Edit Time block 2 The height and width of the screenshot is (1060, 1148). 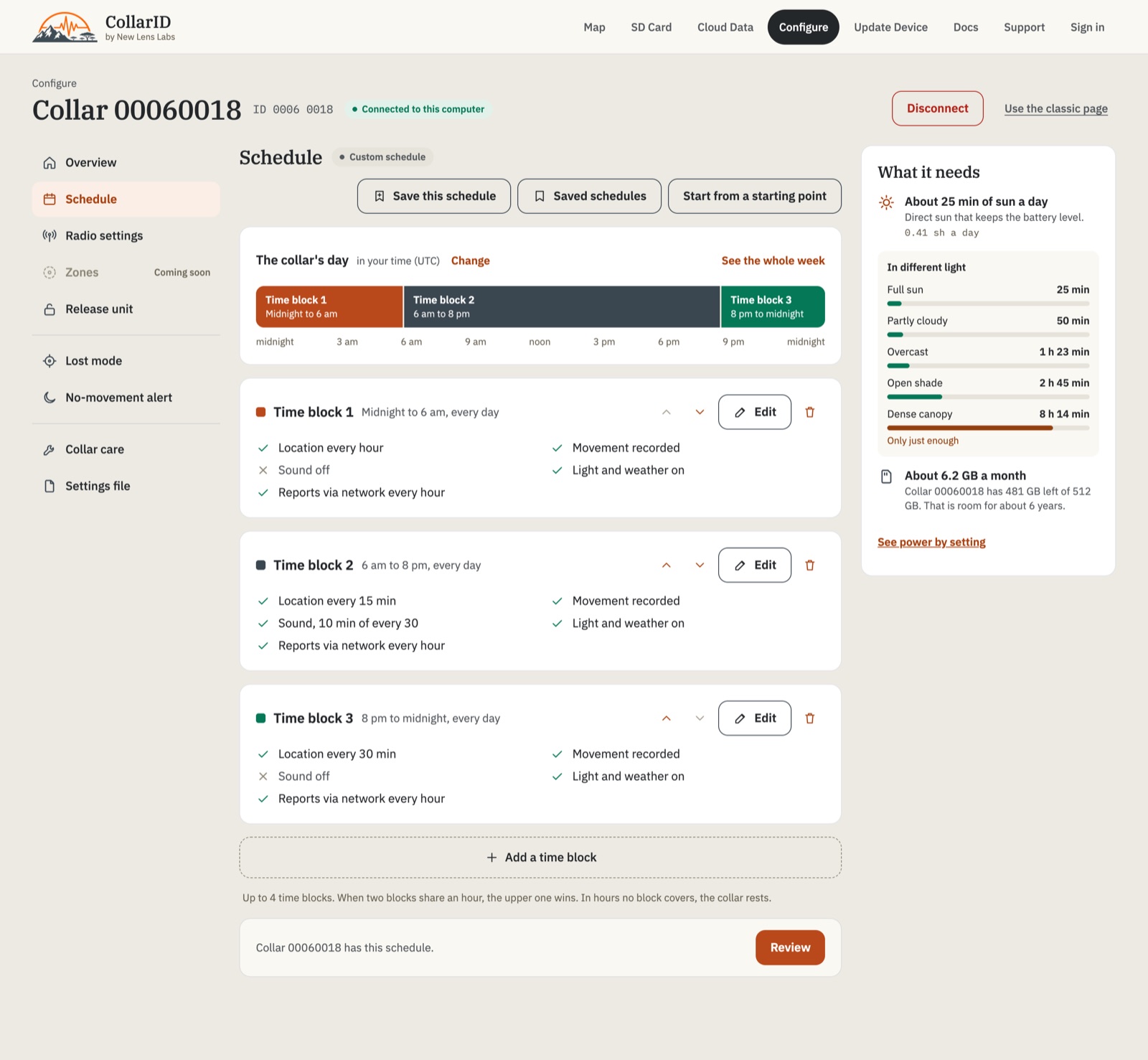755,565
